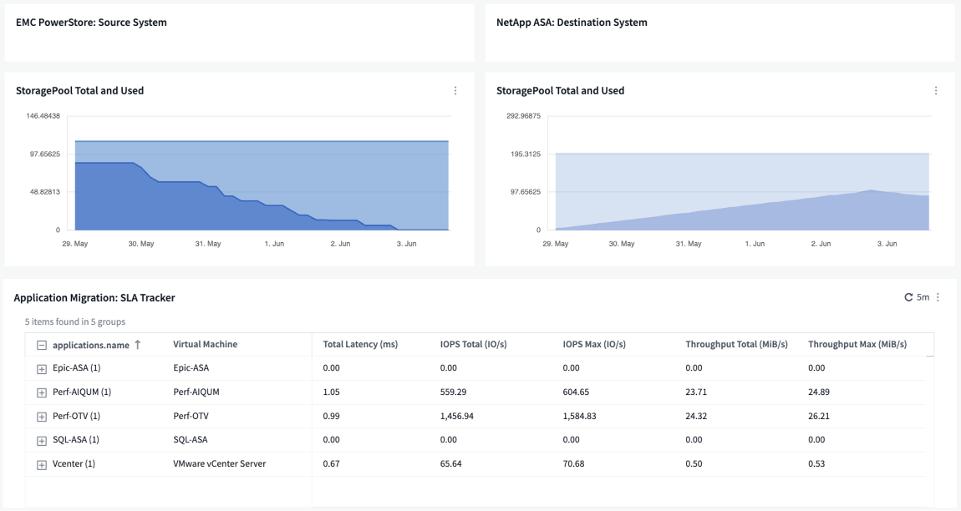The height and width of the screenshot is (511, 961).
Task: Expand the Epic-ASA group row
Action: click(x=42, y=369)
